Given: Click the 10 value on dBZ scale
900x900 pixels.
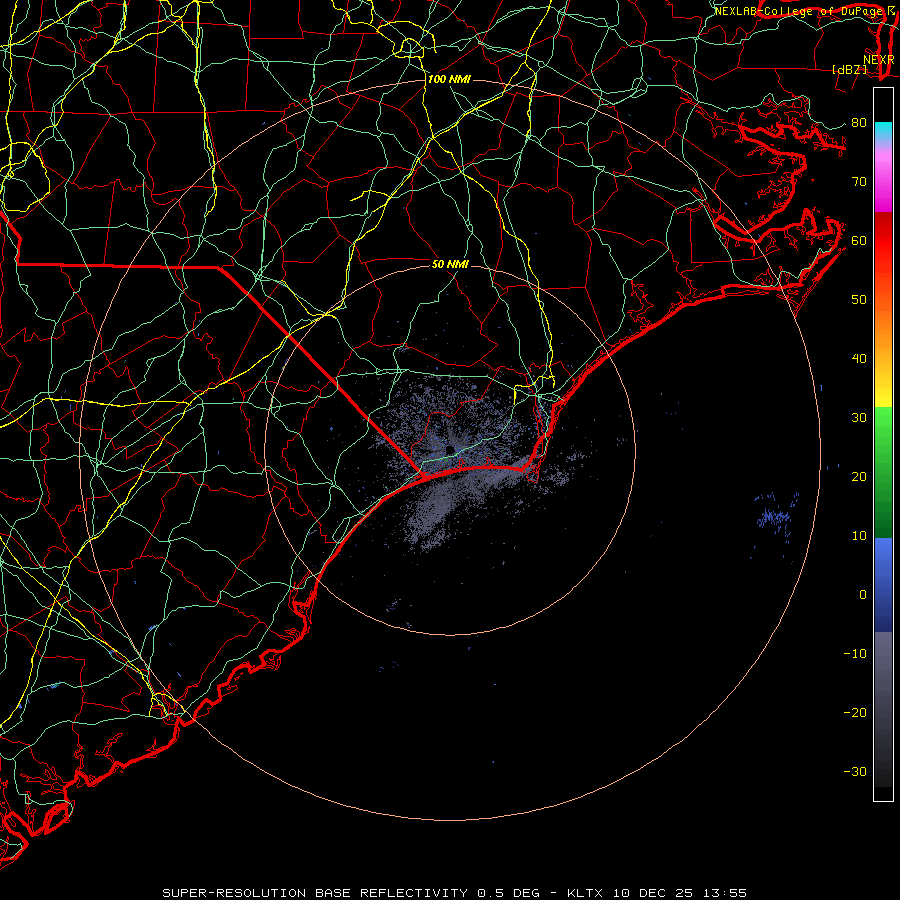Looking at the screenshot, I should coord(859,536).
